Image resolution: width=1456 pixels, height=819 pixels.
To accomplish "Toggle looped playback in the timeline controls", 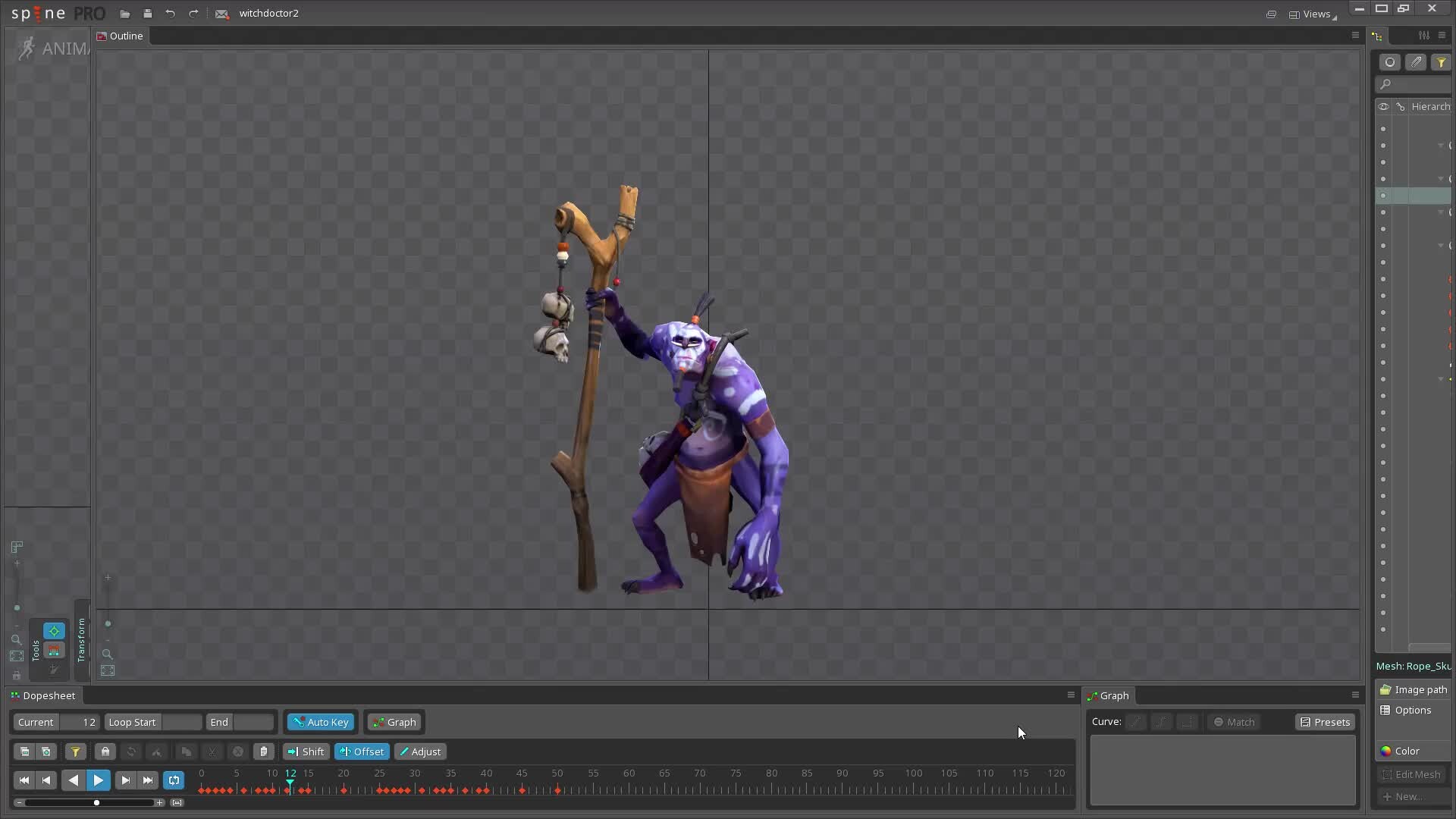I will [x=174, y=780].
